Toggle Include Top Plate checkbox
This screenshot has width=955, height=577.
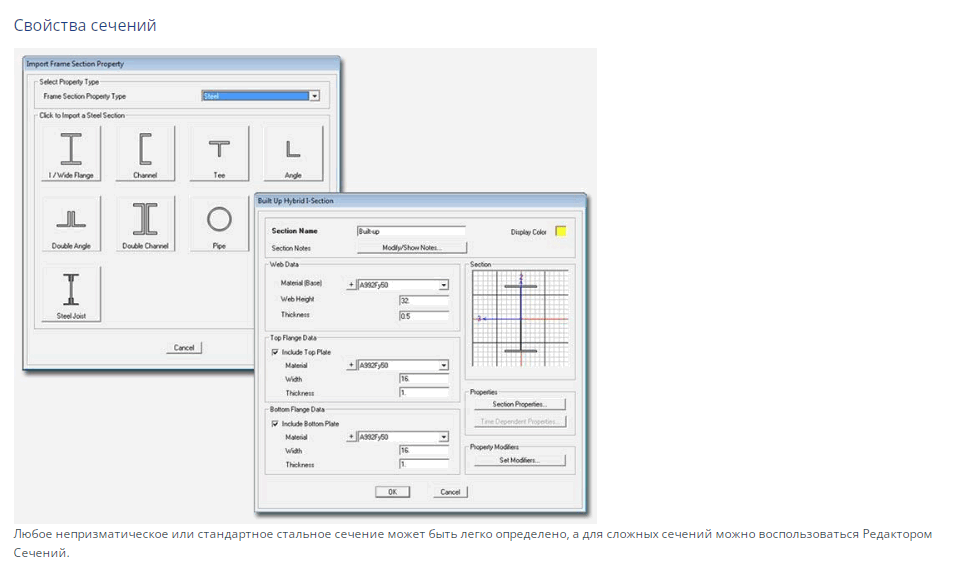(x=275, y=352)
